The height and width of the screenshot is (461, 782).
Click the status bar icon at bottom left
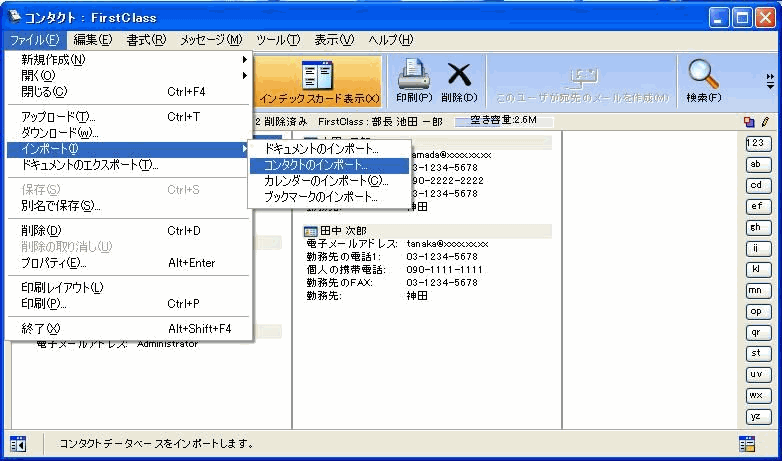17,443
